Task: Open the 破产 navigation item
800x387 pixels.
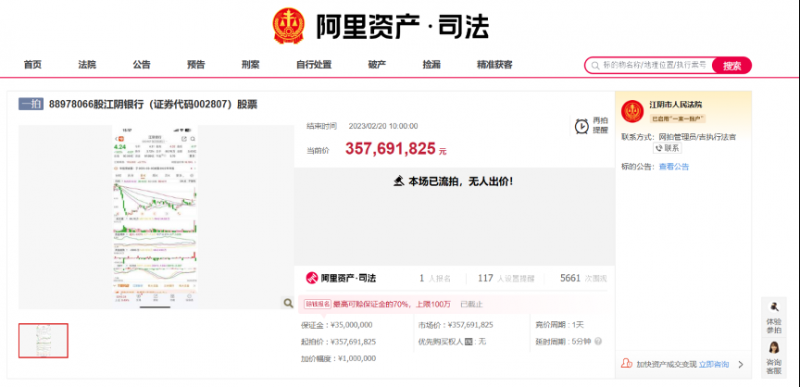Action: (x=377, y=65)
